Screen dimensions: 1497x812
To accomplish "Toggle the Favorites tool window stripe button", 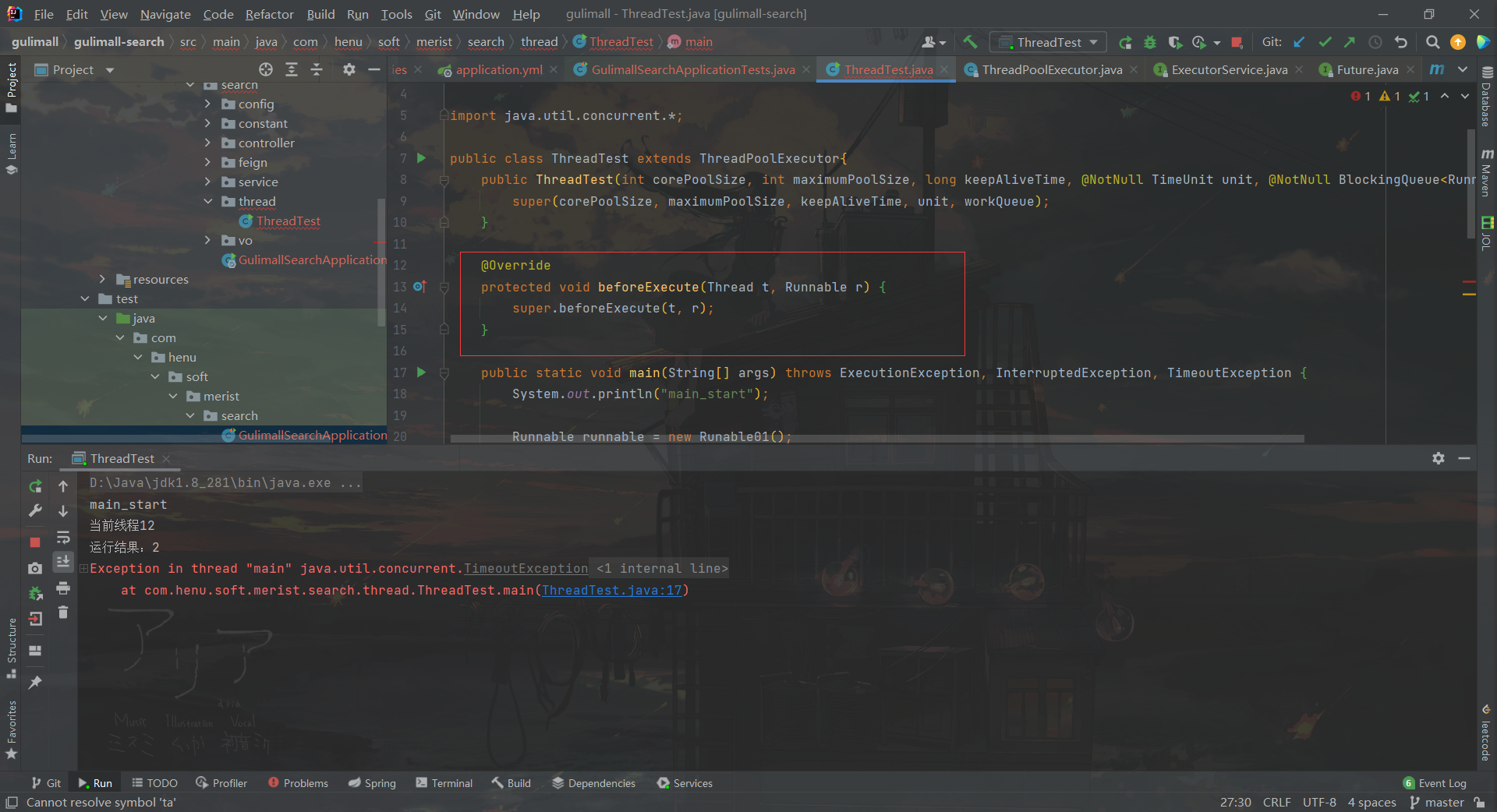I will (x=11, y=730).
